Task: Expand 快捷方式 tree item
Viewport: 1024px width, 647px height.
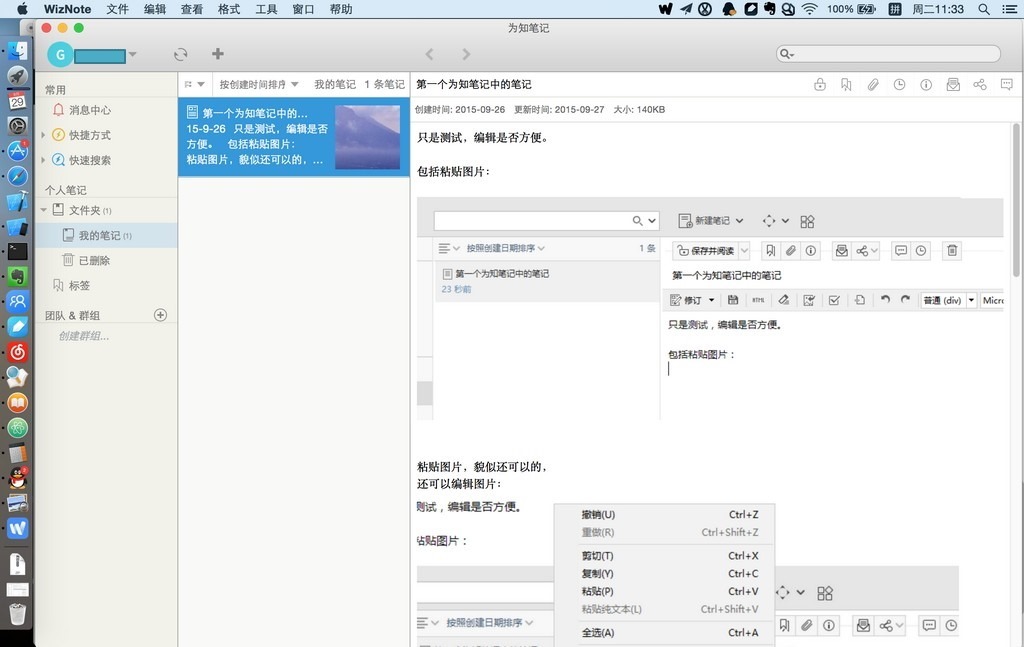Action: (43, 135)
